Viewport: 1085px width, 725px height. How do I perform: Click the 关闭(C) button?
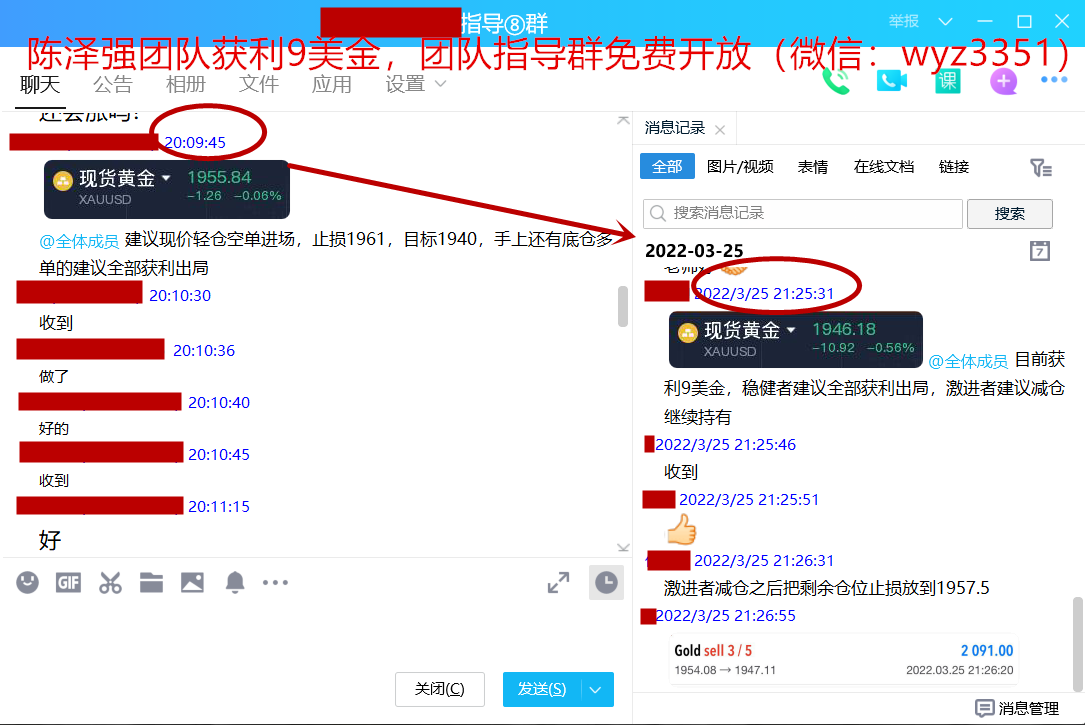439,689
